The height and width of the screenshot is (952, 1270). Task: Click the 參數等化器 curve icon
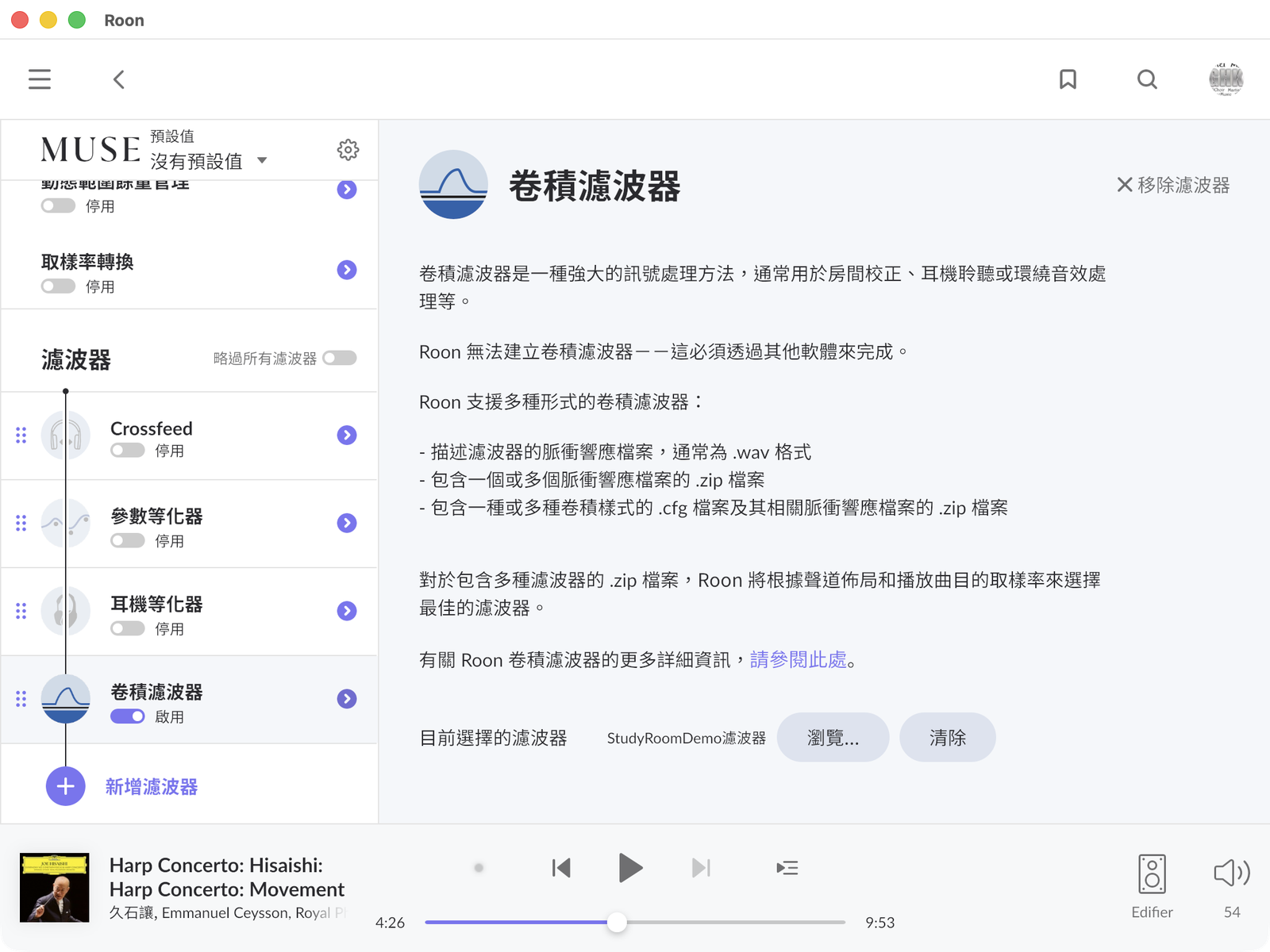click(66, 523)
